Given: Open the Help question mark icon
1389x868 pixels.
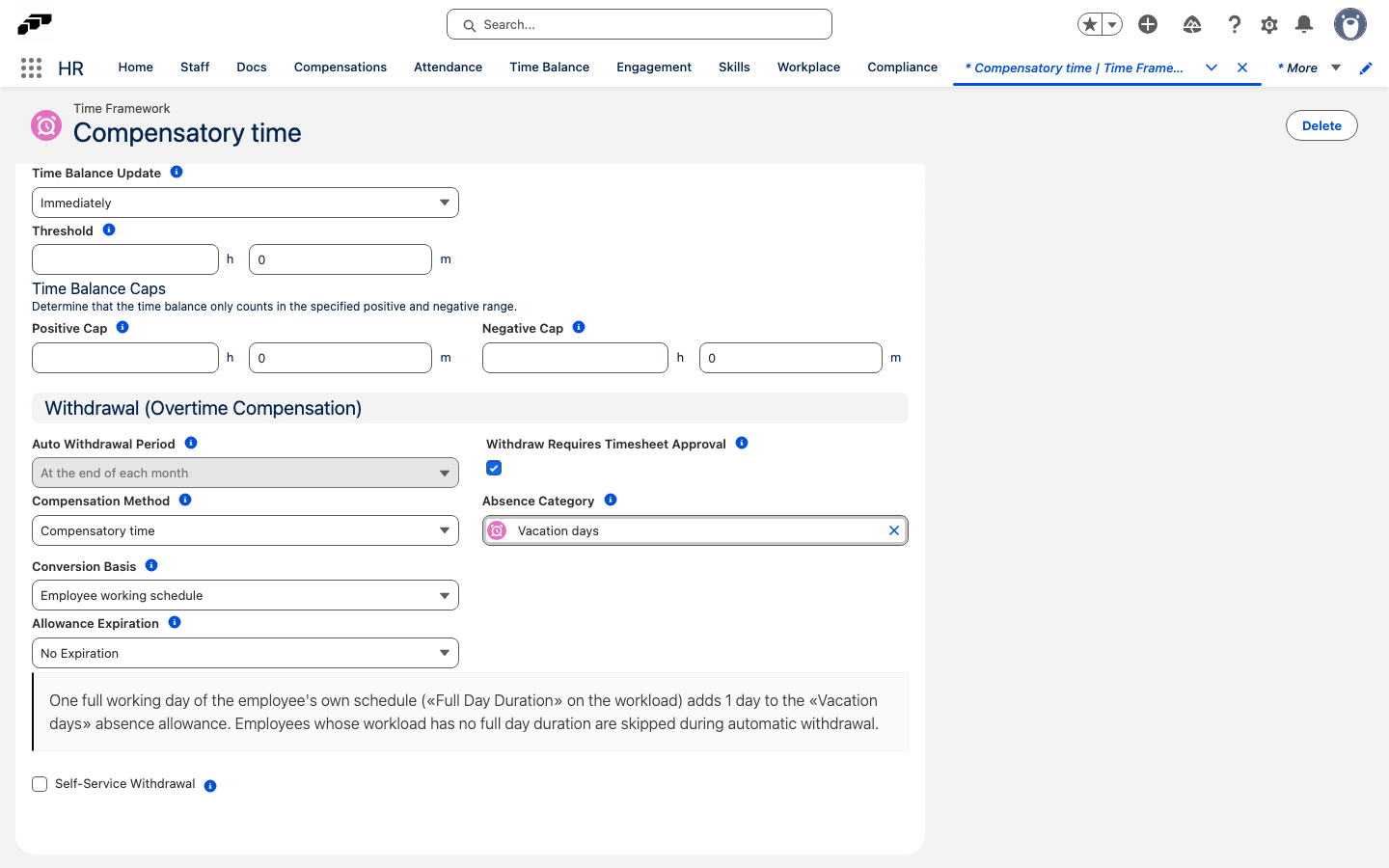Looking at the screenshot, I should pyautogui.click(x=1234, y=24).
